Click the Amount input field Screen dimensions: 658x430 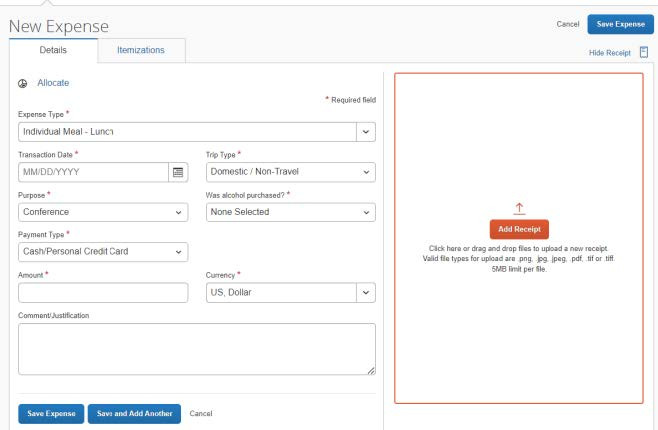click(103, 292)
